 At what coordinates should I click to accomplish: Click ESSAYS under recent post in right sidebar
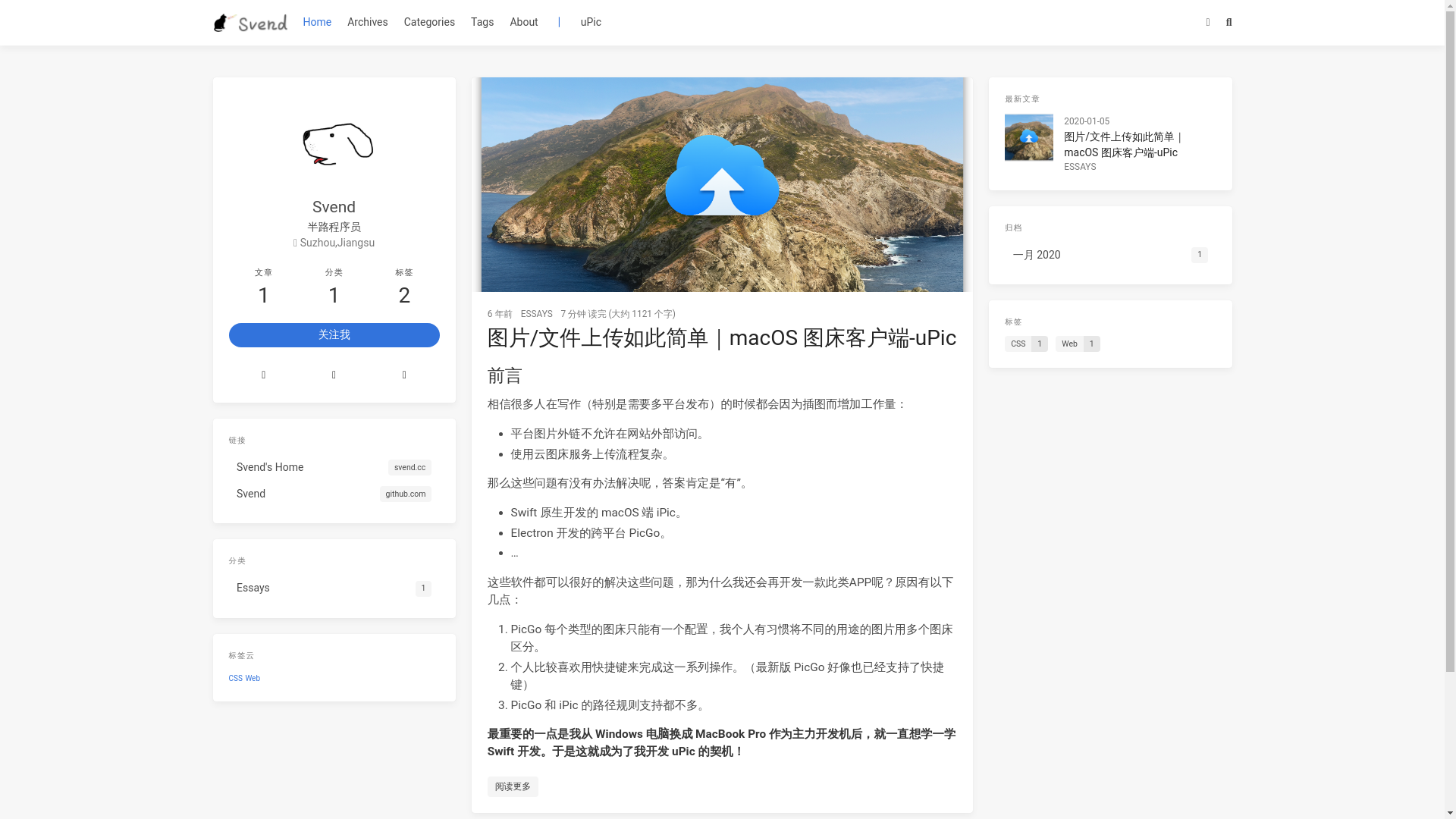[x=1080, y=167]
